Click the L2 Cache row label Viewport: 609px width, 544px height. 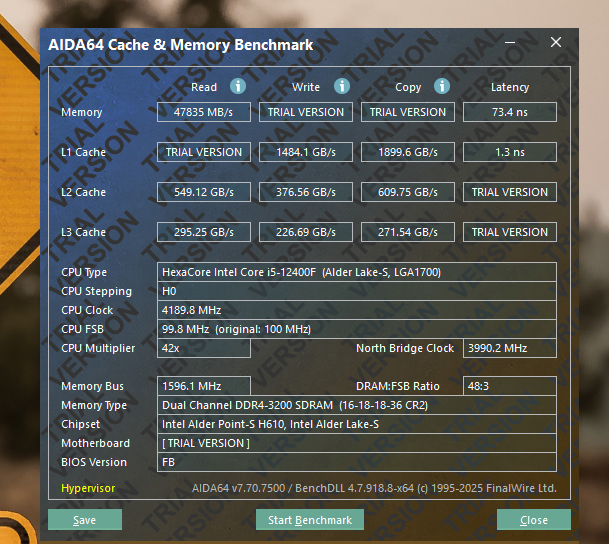(84, 192)
